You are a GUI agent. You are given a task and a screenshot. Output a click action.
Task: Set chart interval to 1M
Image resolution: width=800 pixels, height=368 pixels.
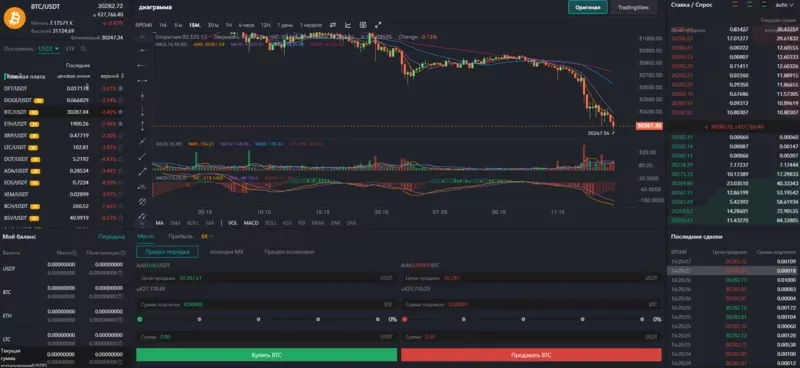163,24
